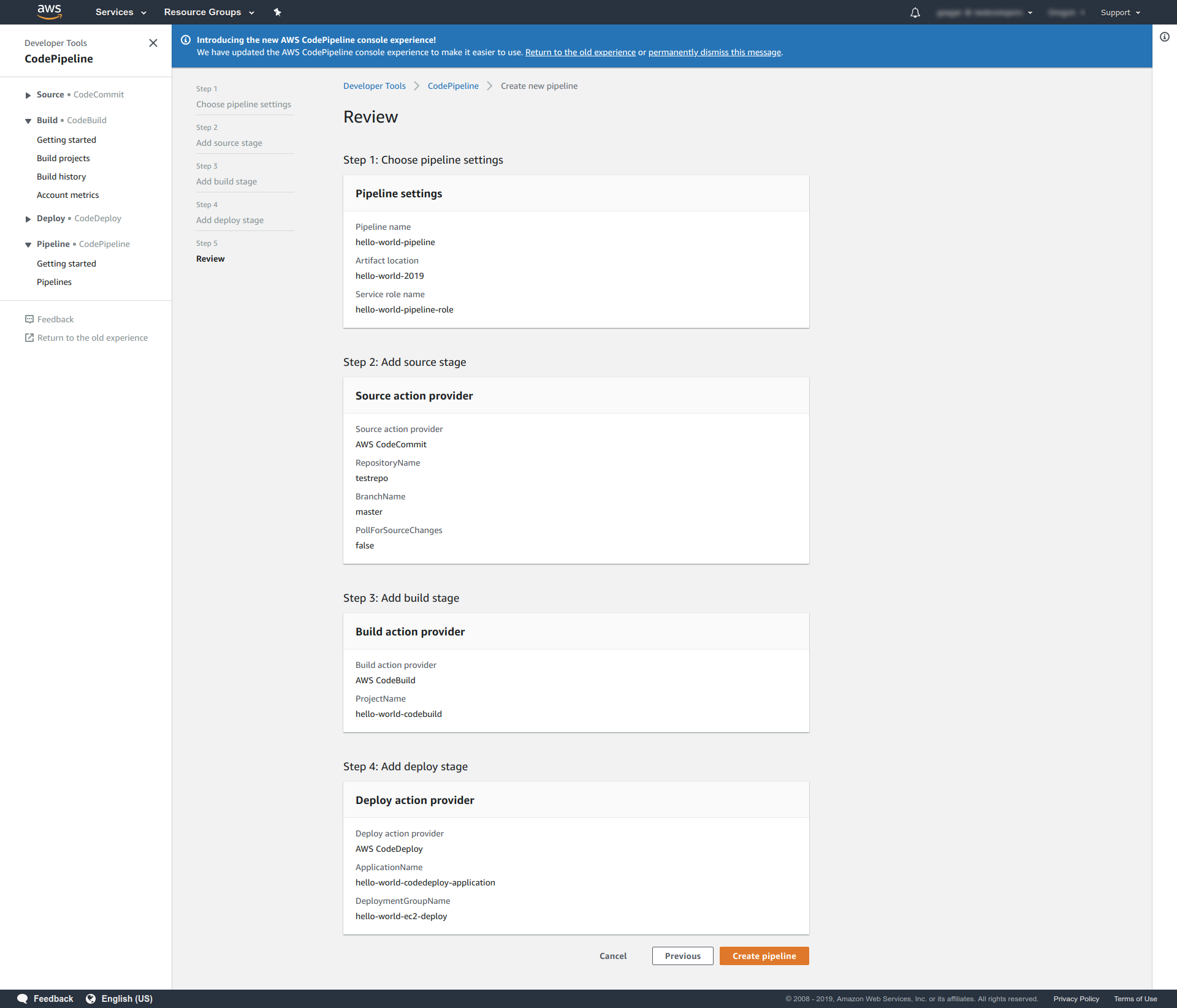The width and height of the screenshot is (1177, 1008).
Task: Open the blurred account name dropdown
Action: click(x=985, y=12)
